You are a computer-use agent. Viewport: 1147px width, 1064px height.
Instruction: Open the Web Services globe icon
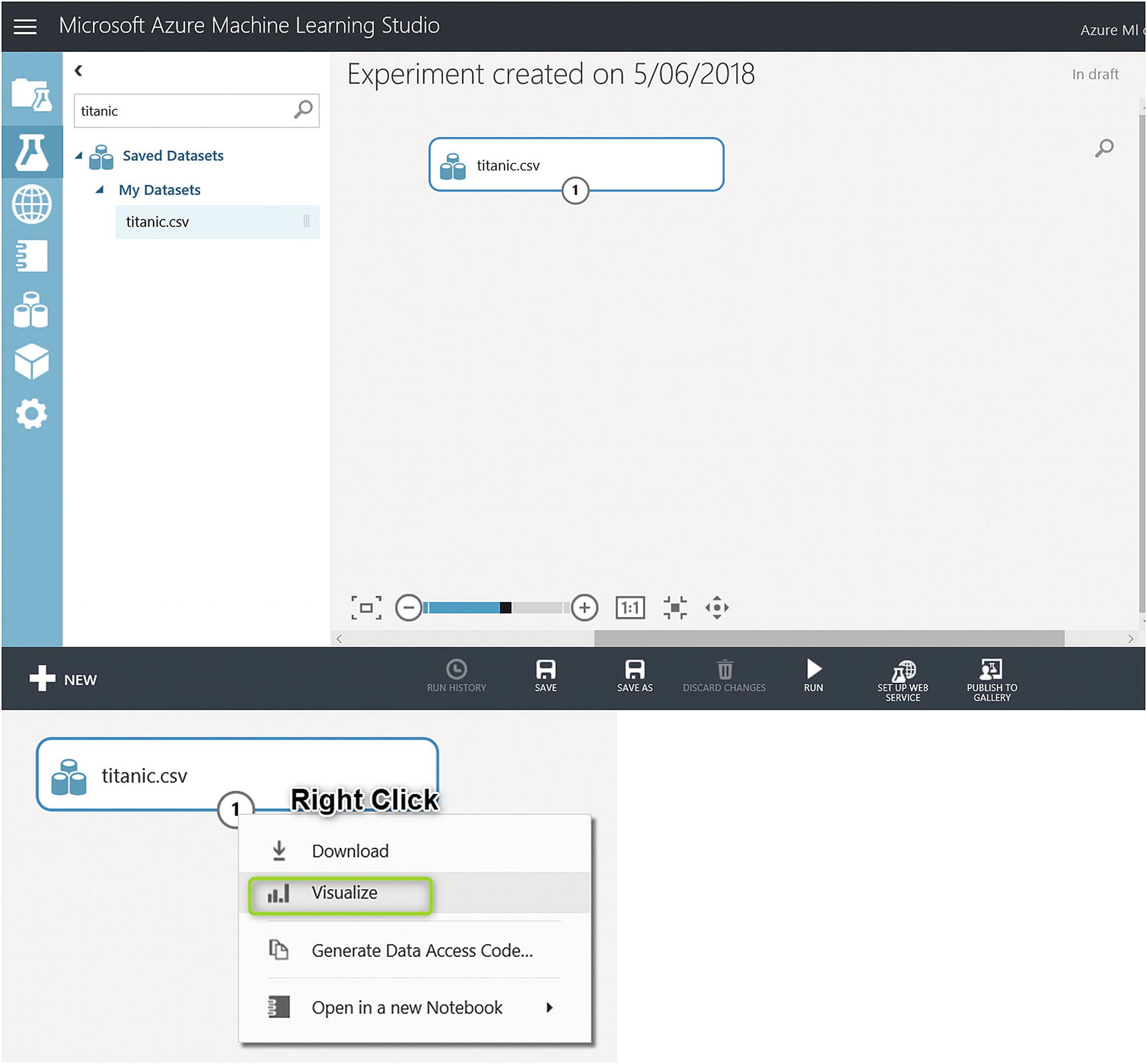(x=31, y=204)
